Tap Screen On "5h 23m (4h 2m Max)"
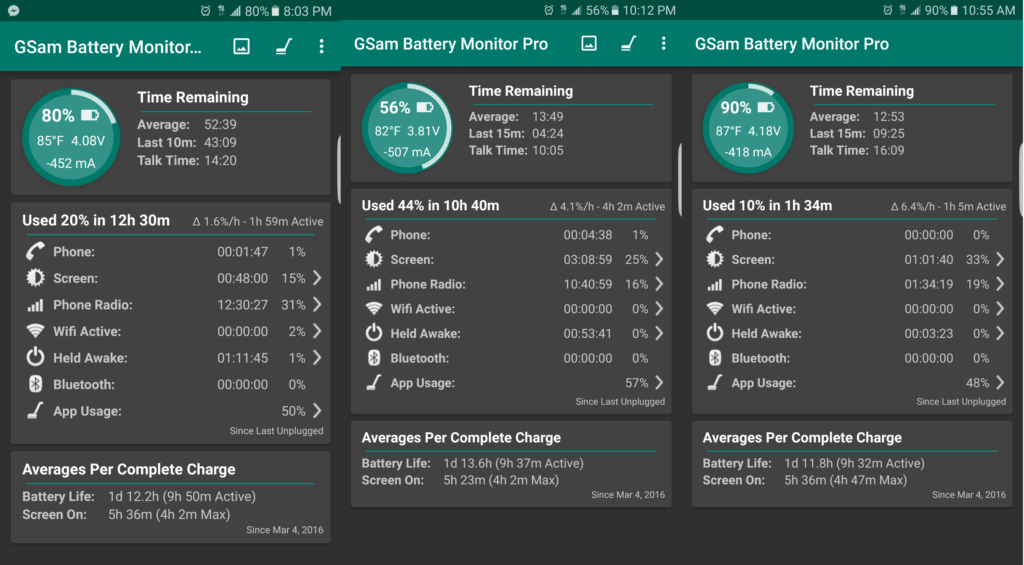Viewport: 1024px width, 565px height. click(x=501, y=480)
